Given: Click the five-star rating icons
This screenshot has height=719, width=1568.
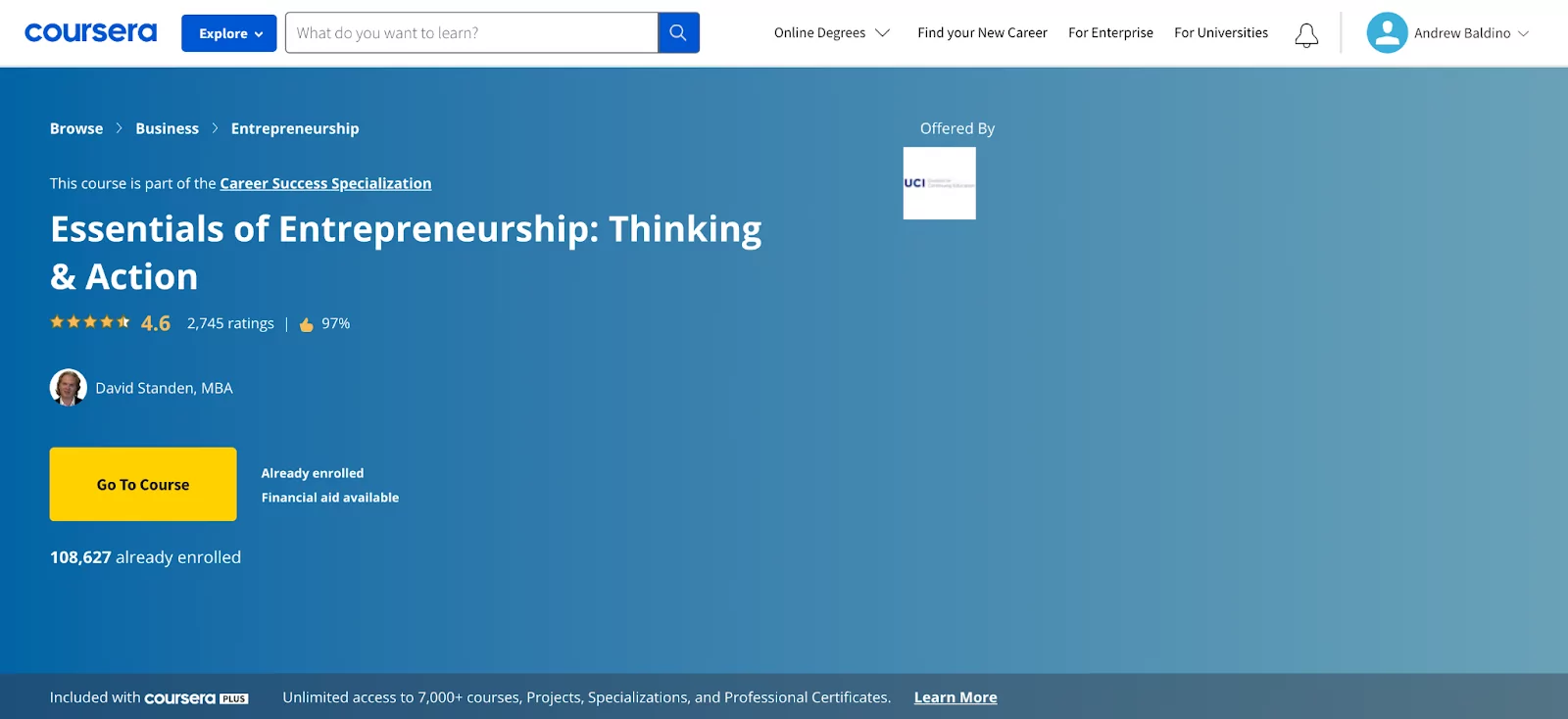Looking at the screenshot, I should point(90,321).
